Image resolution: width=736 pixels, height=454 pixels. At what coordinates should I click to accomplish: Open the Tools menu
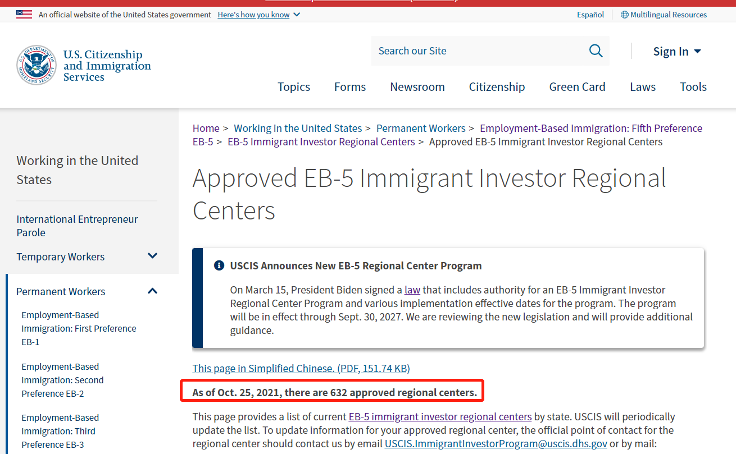coord(693,87)
